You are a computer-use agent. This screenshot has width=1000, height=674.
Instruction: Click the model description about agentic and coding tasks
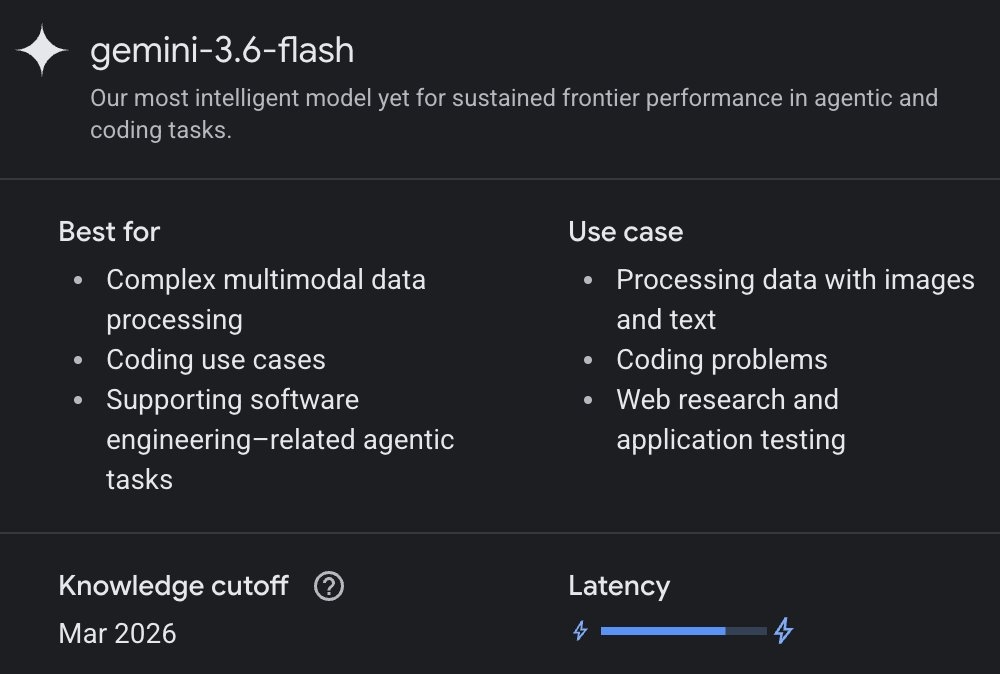514,114
